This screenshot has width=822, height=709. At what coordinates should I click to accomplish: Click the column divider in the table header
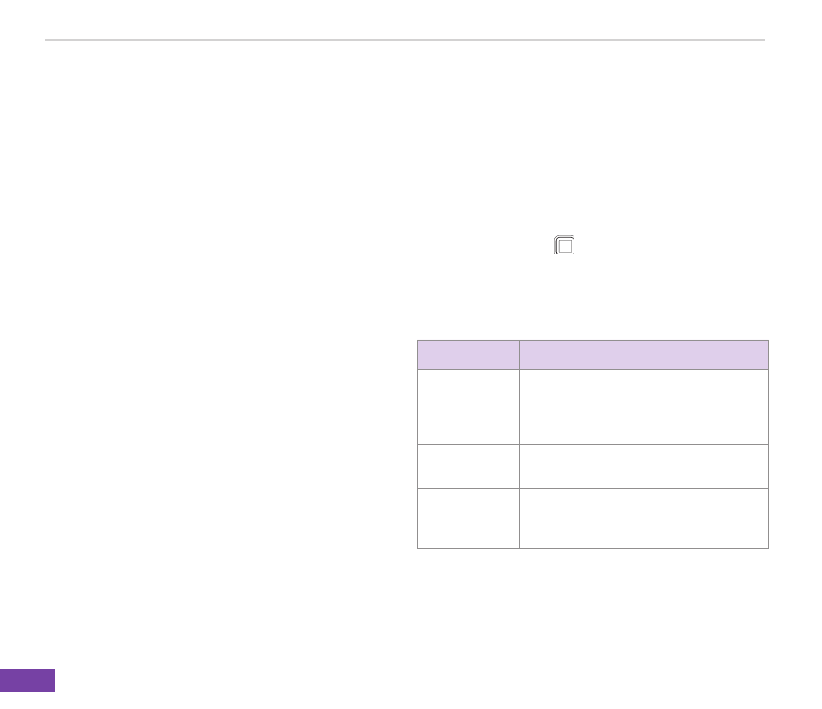(x=519, y=355)
